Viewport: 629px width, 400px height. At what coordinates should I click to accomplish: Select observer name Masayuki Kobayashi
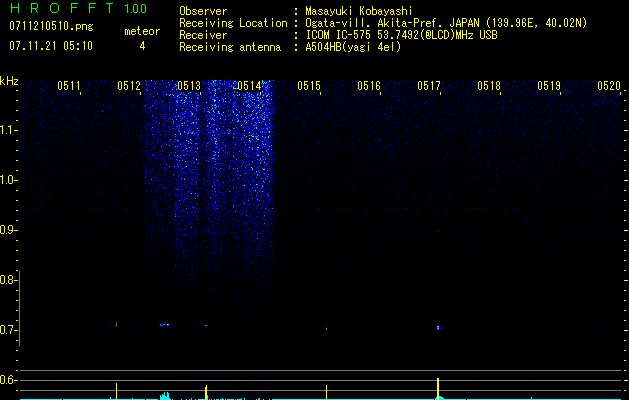359,11
